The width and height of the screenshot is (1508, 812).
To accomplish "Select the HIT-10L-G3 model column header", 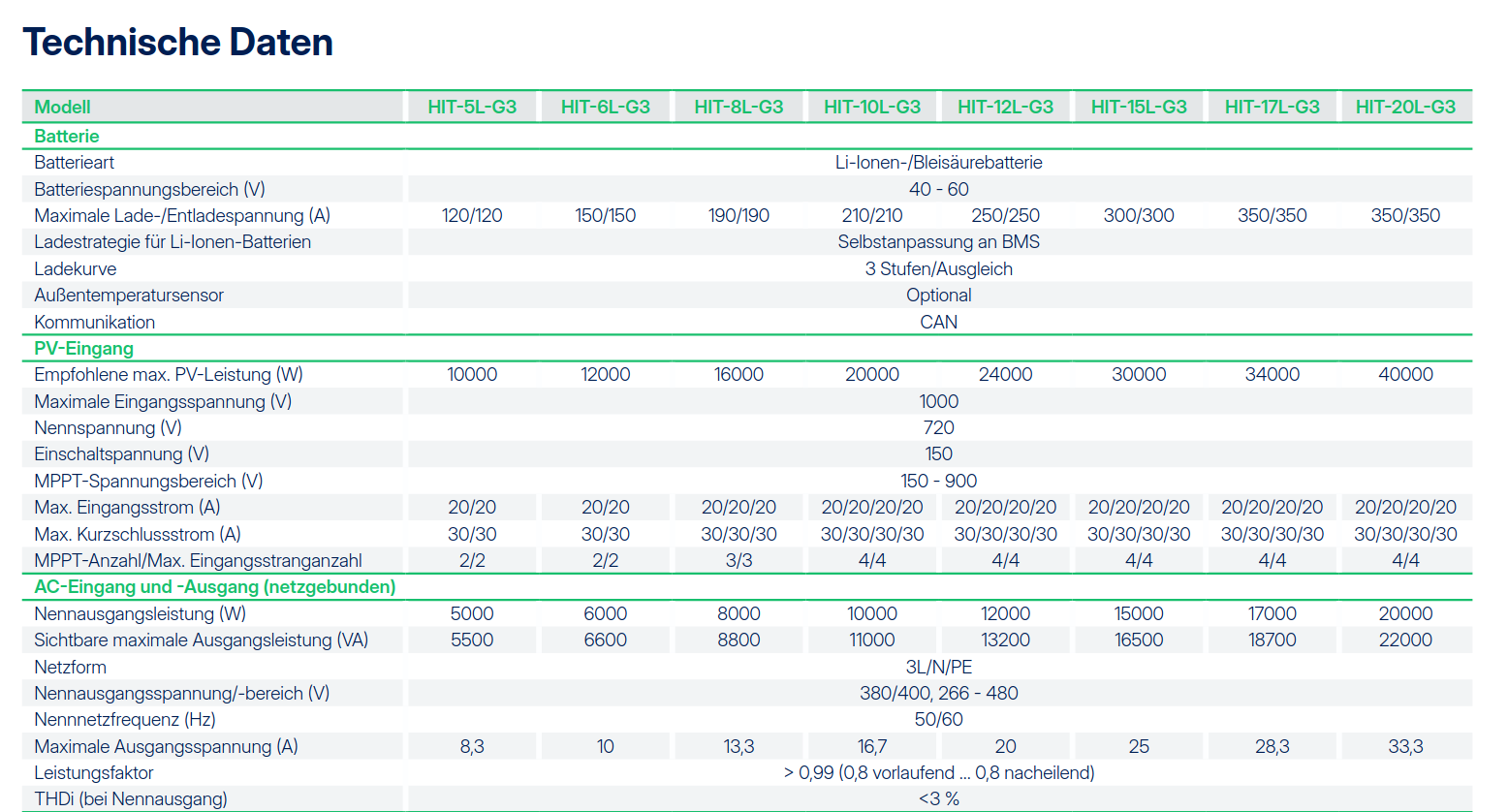I will click(872, 107).
